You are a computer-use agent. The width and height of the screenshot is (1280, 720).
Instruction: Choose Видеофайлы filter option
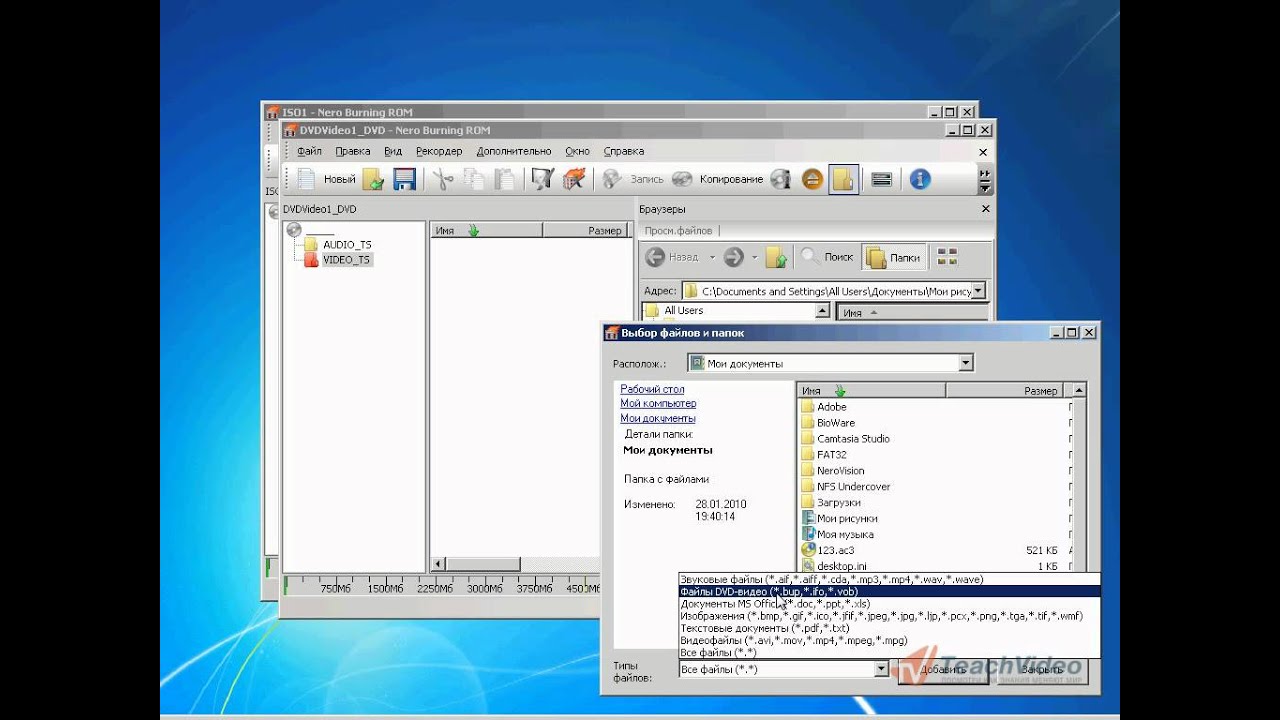tap(889, 640)
